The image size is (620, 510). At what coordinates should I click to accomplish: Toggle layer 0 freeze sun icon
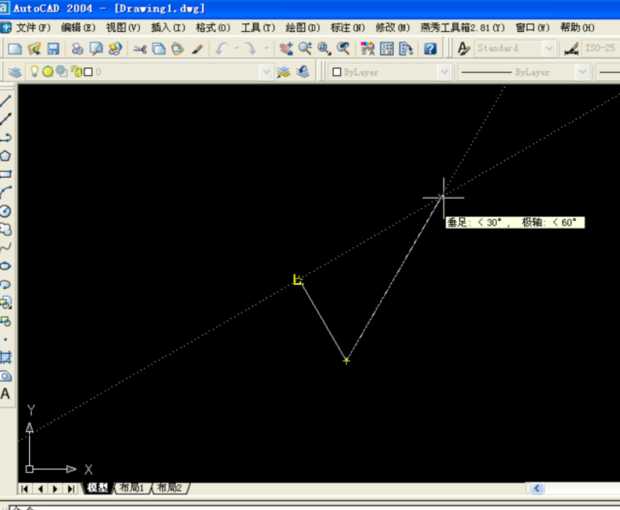pyautogui.click(x=48, y=72)
